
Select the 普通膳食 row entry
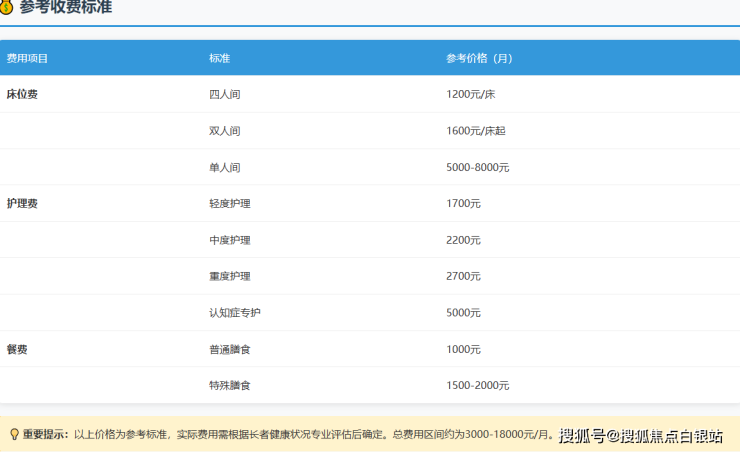(230, 349)
